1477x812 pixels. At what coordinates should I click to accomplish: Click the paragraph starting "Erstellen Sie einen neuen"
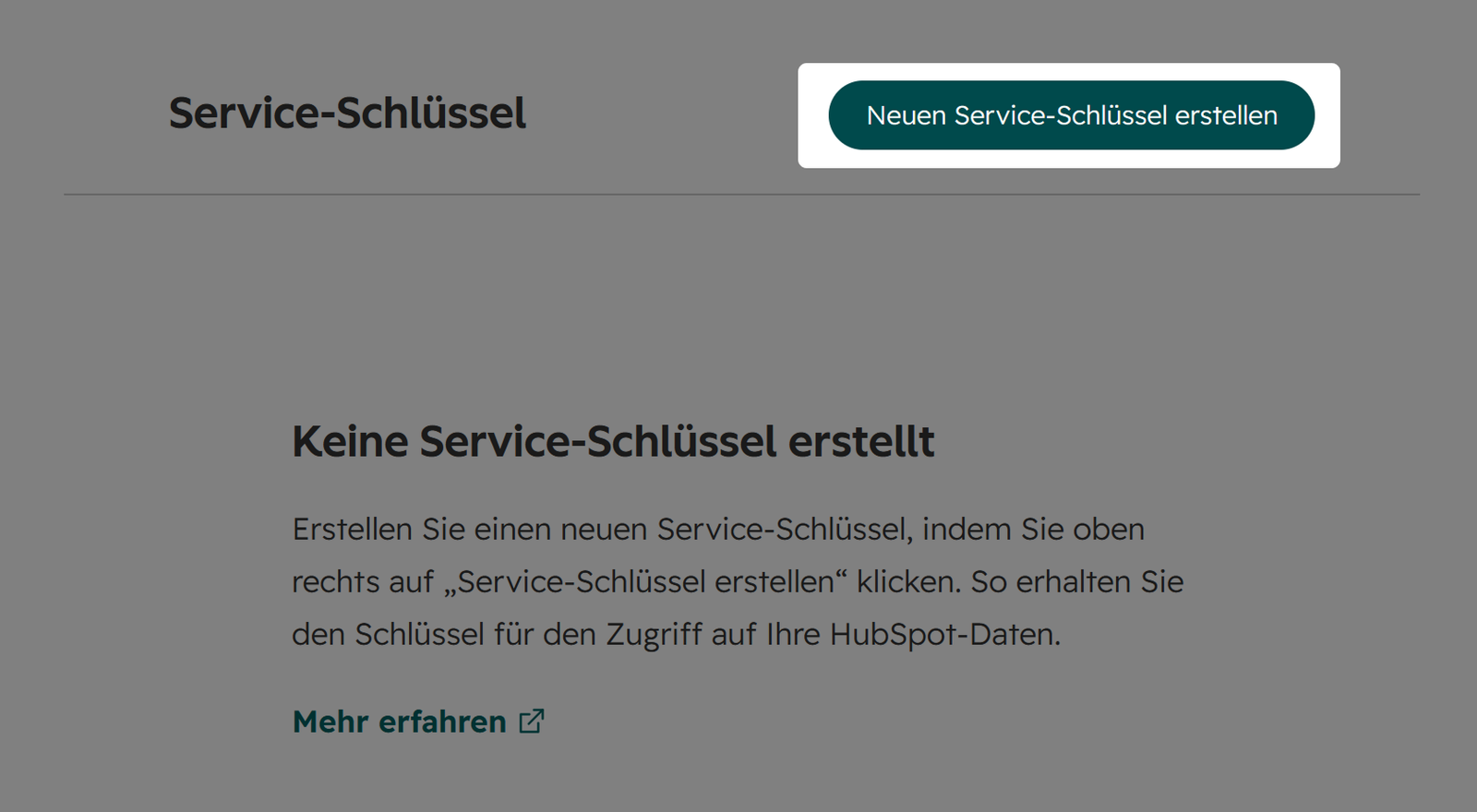pyautogui.click(x=738, y=581)
